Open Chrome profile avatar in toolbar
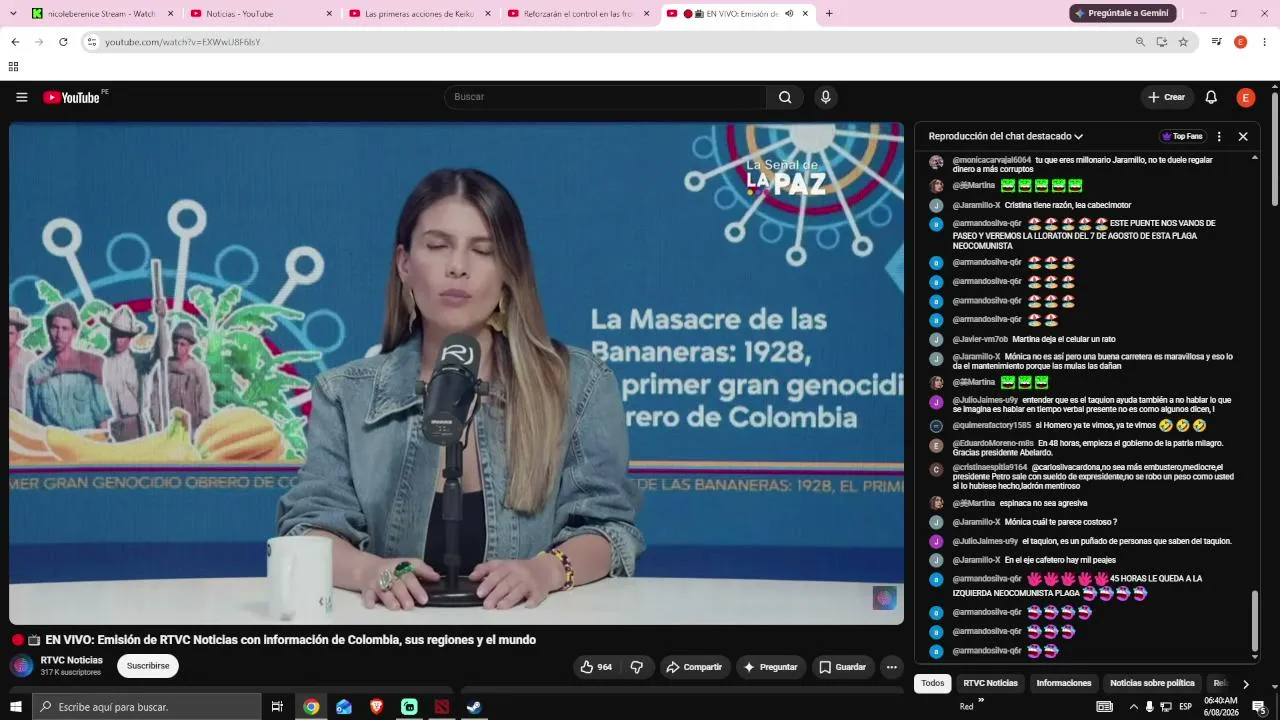The height and width of the screenshot is (720, 1280). 1240,42
